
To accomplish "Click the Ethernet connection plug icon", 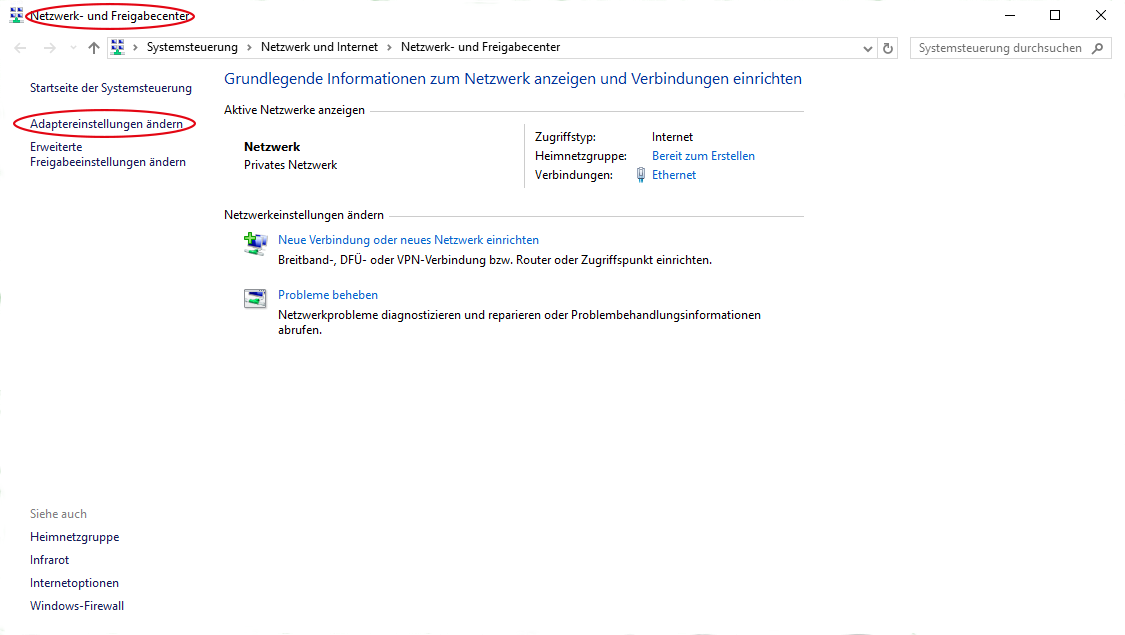I will [x=641, y=175].
